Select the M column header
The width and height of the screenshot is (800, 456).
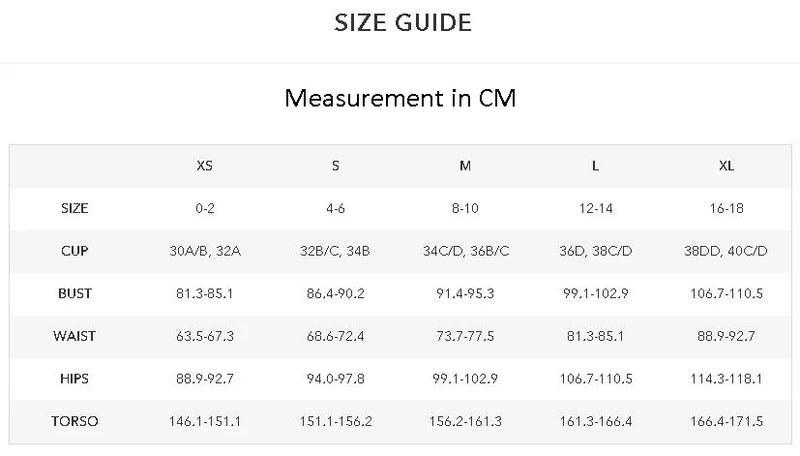click(465, 166)
